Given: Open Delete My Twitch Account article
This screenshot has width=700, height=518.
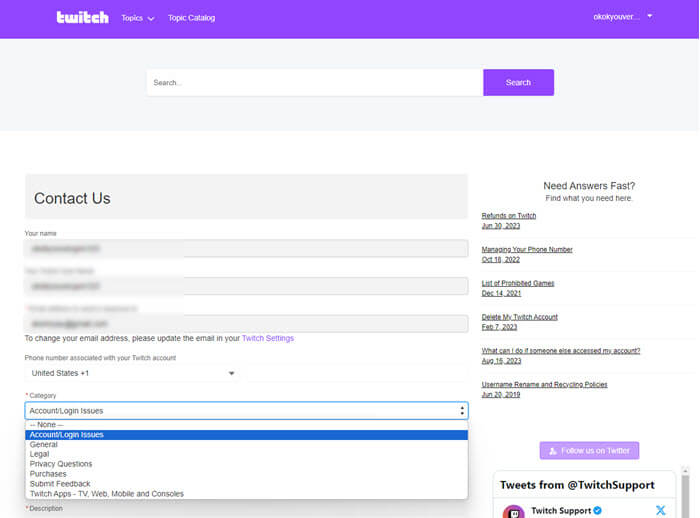Looking at the screenshot, I should 519,317.
